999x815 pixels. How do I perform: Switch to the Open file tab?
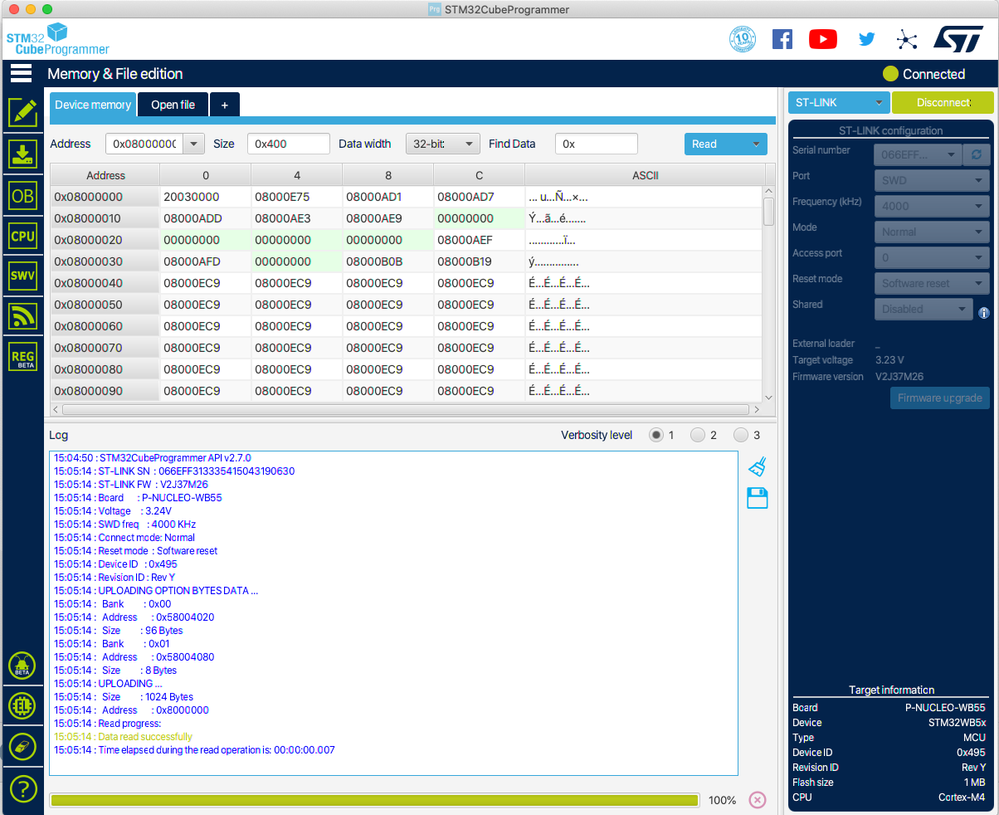point(173,105)
